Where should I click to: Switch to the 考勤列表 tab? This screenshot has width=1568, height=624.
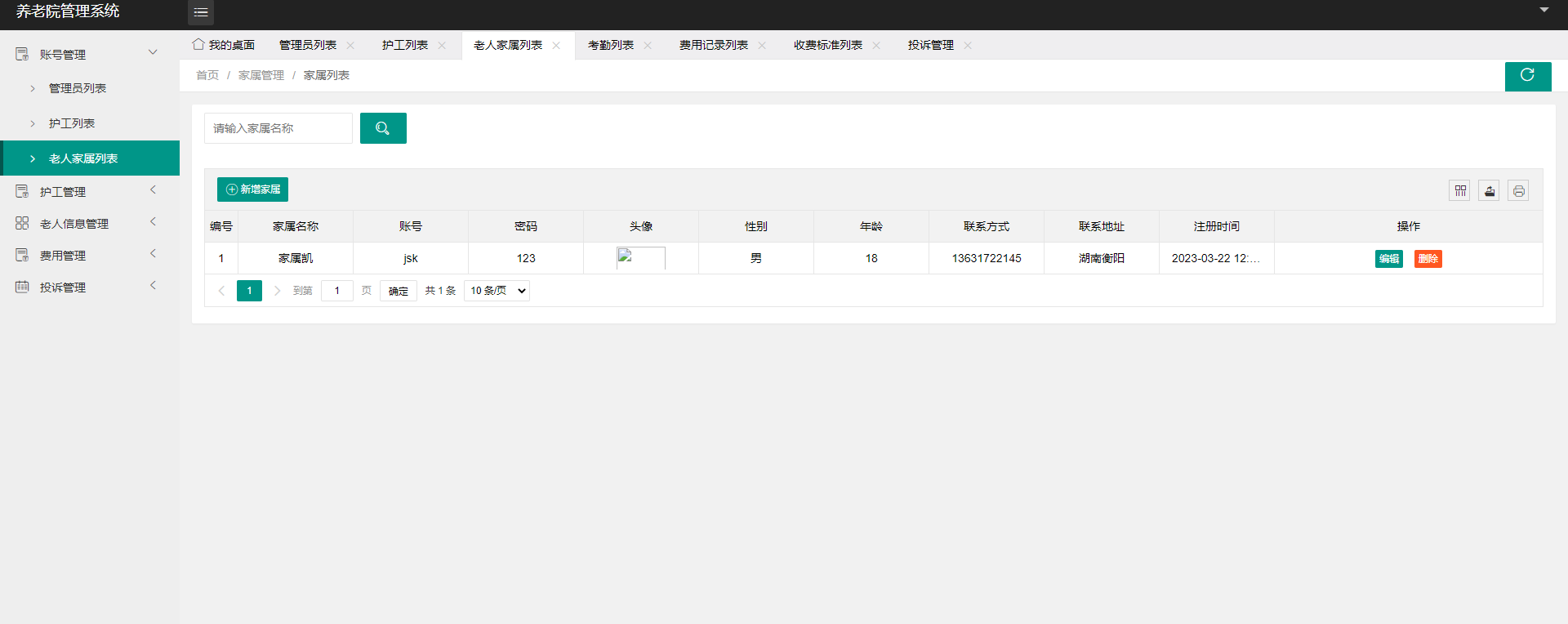[x=611, y=45]
